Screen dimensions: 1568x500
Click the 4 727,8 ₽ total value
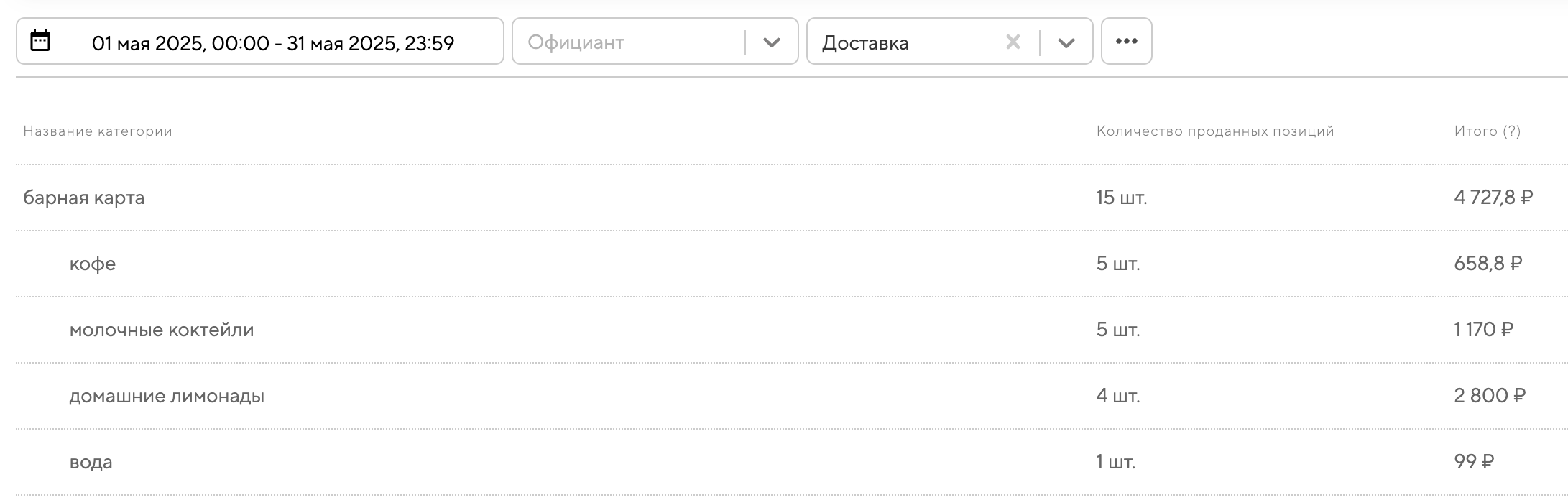[x=1493, y=198]
